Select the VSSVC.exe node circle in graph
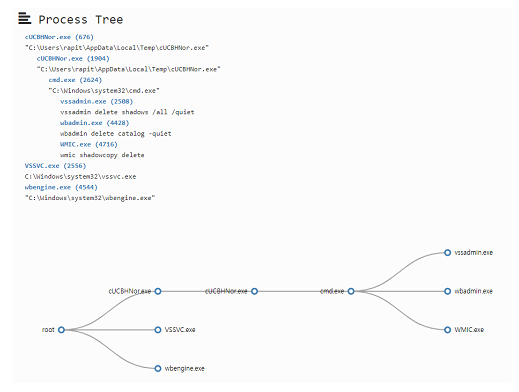The width and height of the screenshot is (519, 392). [158, 330]
